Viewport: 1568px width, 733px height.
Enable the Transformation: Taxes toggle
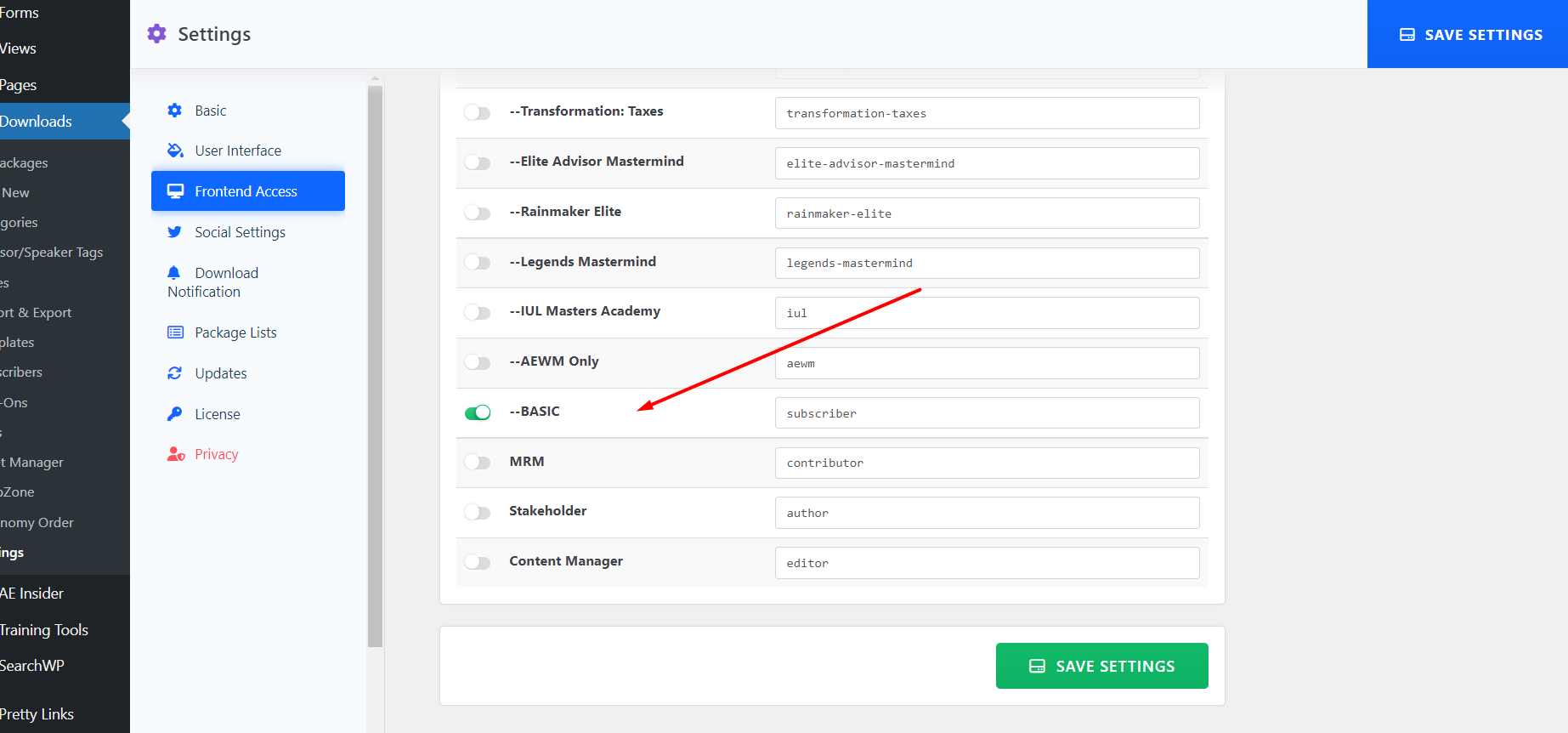click(478, 113)
